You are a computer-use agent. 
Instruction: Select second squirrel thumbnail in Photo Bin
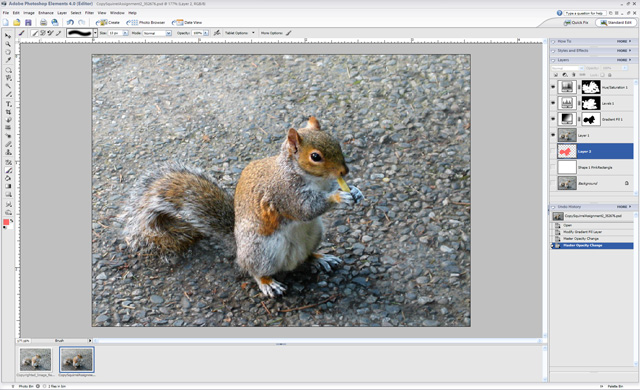pos(77,359)
